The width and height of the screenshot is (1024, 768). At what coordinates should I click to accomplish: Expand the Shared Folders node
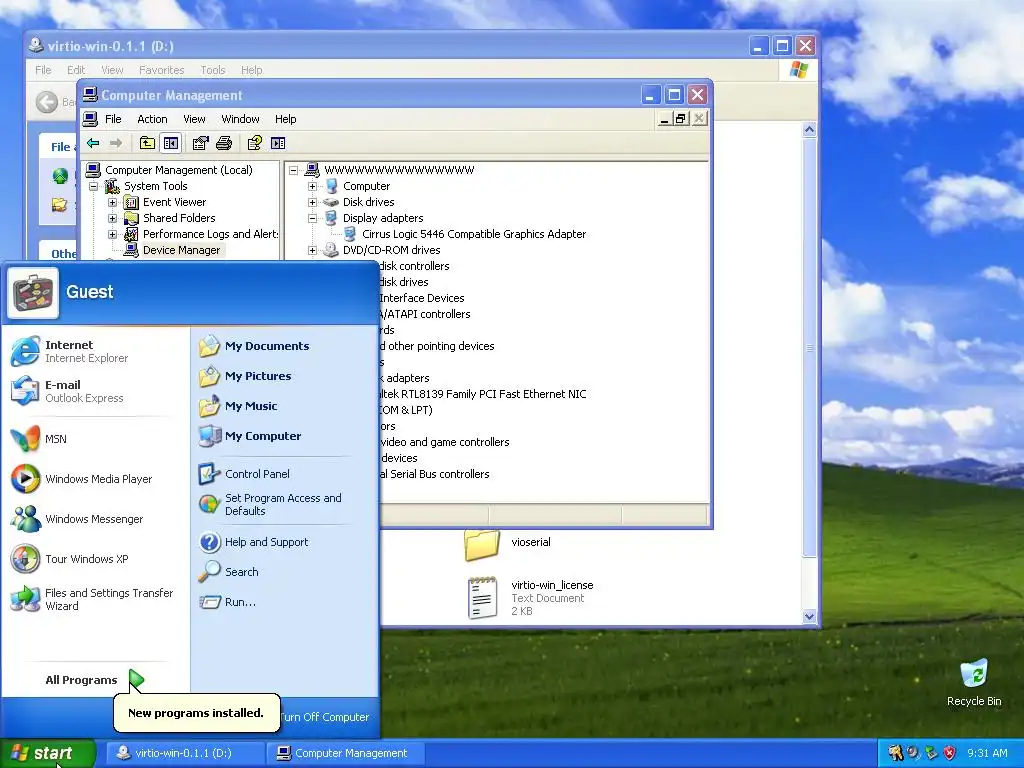coord(112,218)
